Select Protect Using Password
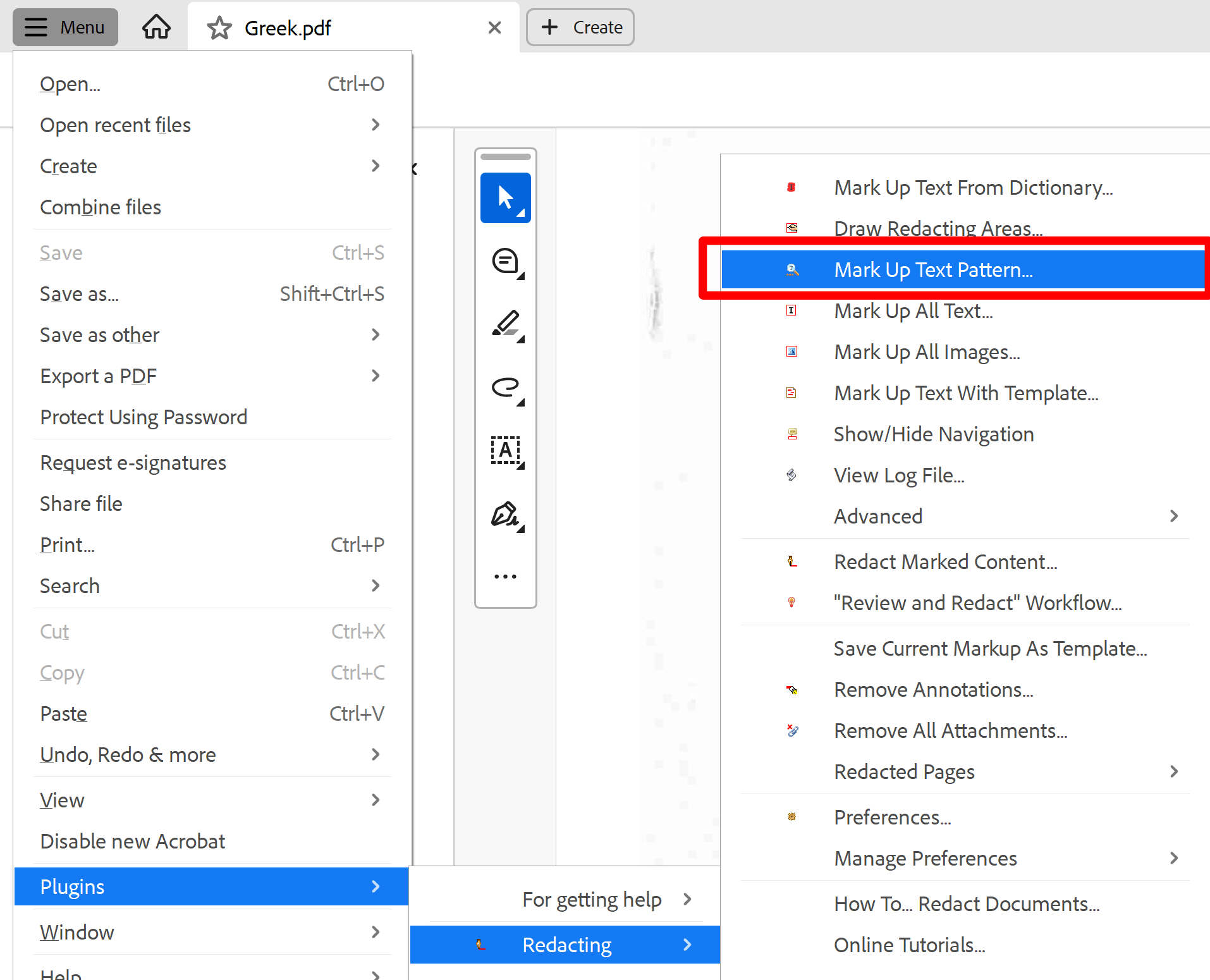 [x=212, y=417]
